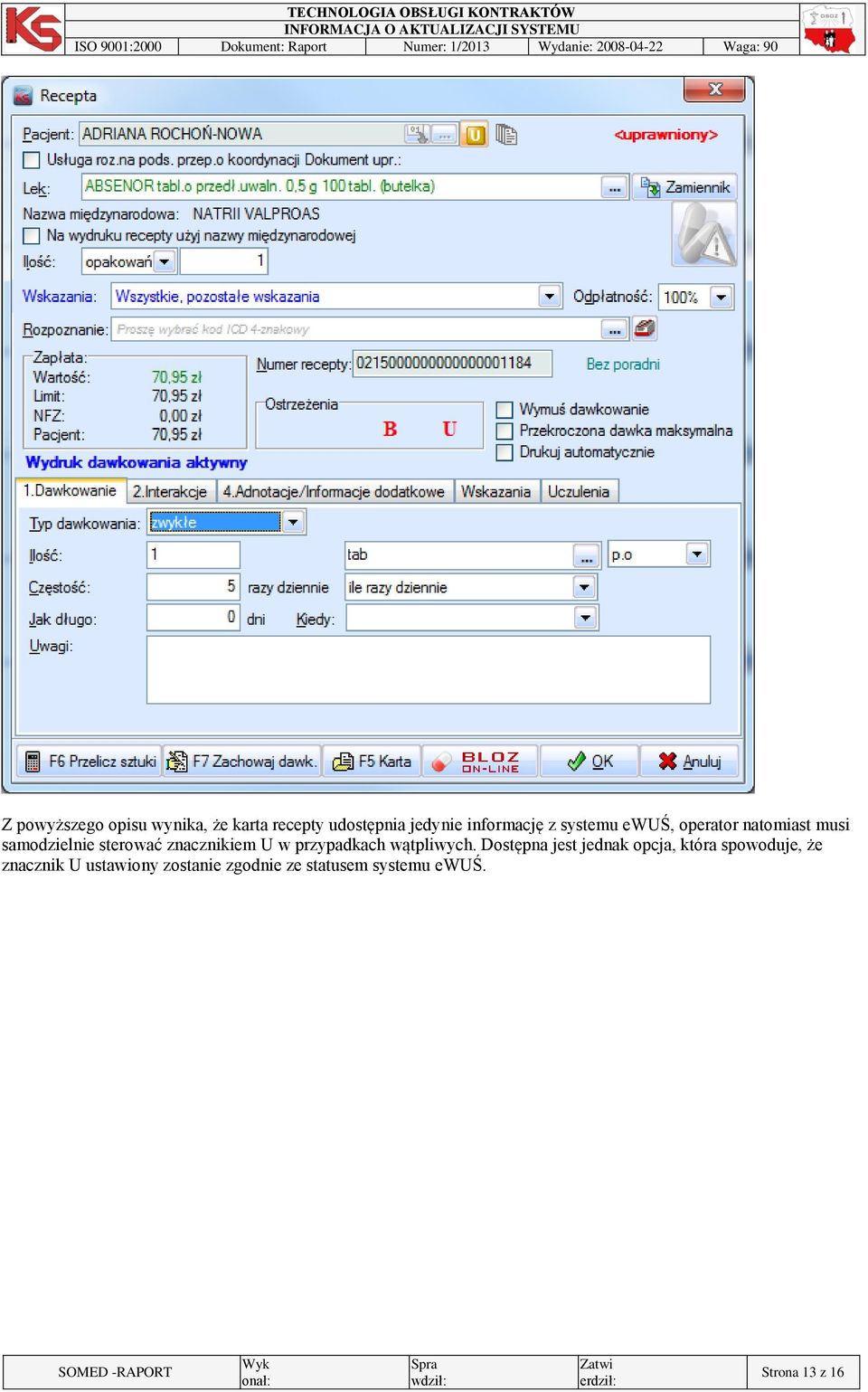Switch to 1.Dawkowanie tab
Screen dimensions: 868x1392
point(70,490)
